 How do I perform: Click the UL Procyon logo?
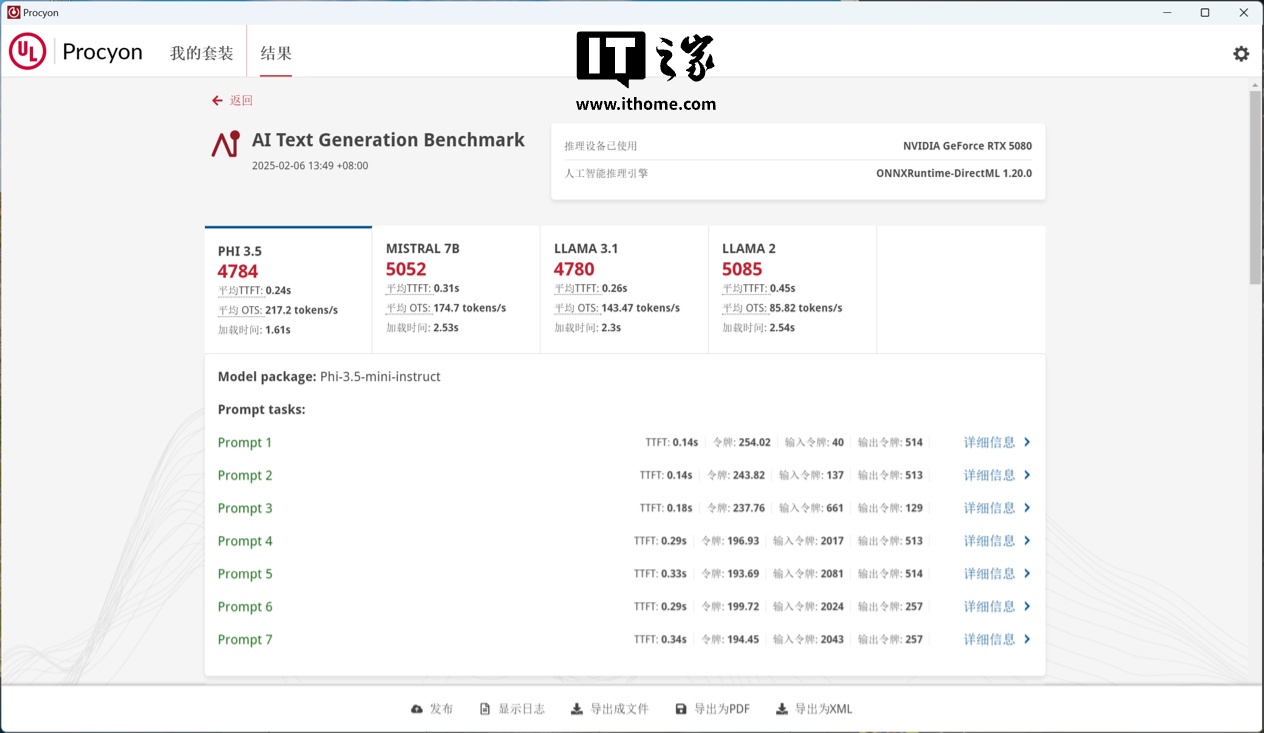76,52
